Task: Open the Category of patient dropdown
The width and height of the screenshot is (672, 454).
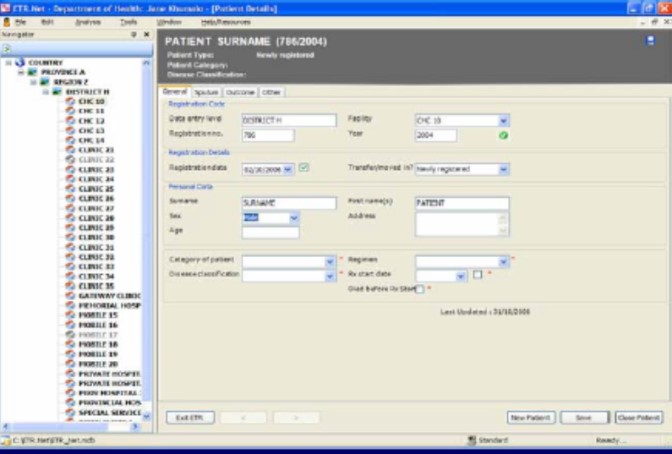Action: tap(329, 261)
